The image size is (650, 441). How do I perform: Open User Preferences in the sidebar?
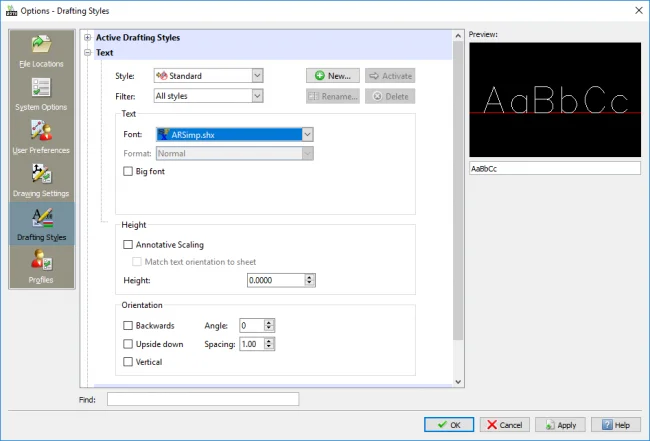coord(41,136)
